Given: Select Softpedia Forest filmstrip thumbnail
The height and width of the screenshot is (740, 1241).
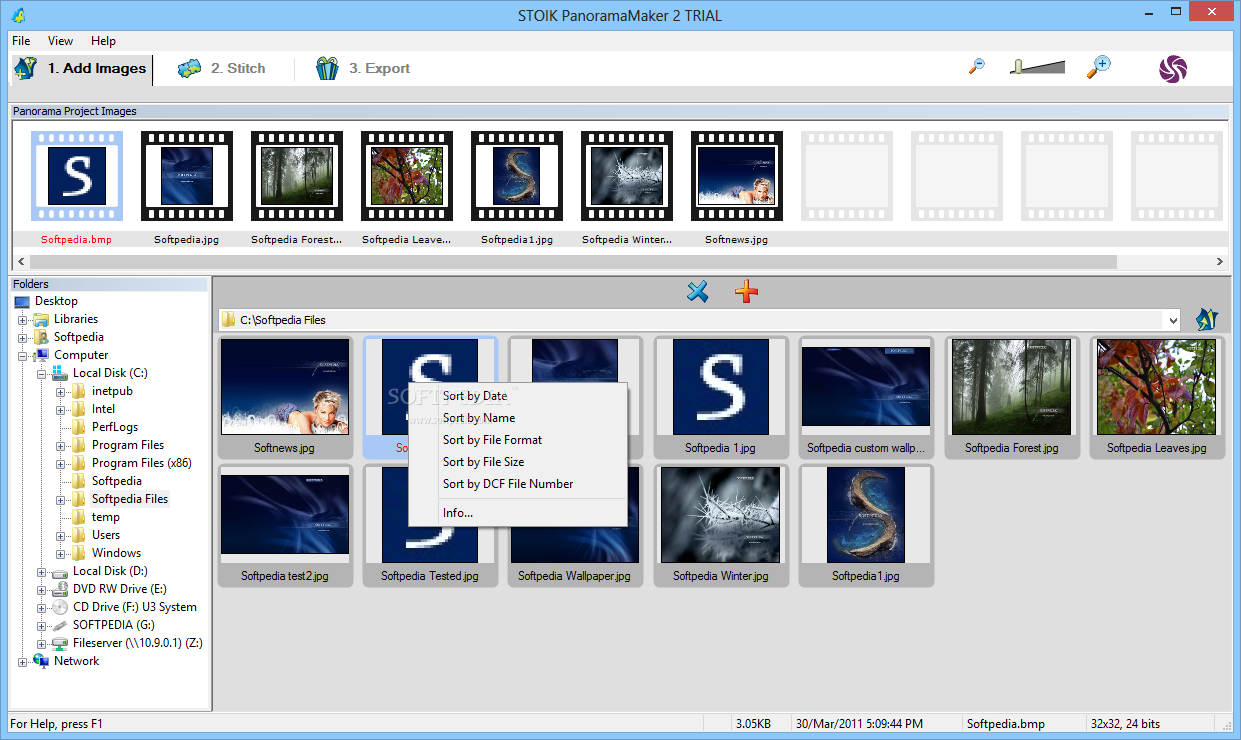Looking at the screenshot, I should [297, 176].
